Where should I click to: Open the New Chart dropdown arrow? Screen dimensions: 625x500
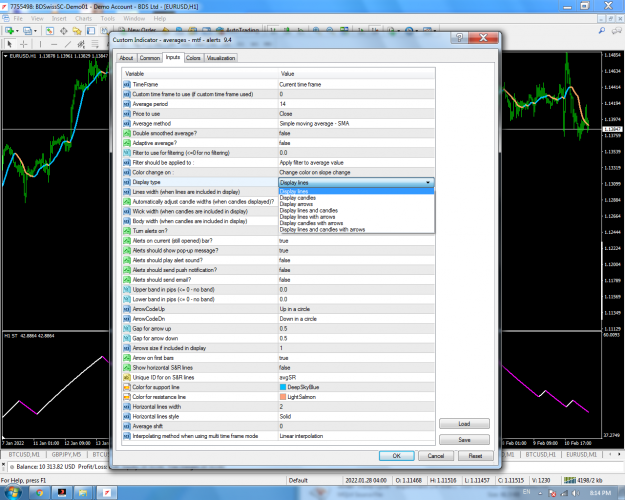pyautogui.click(x=17, y=31)
